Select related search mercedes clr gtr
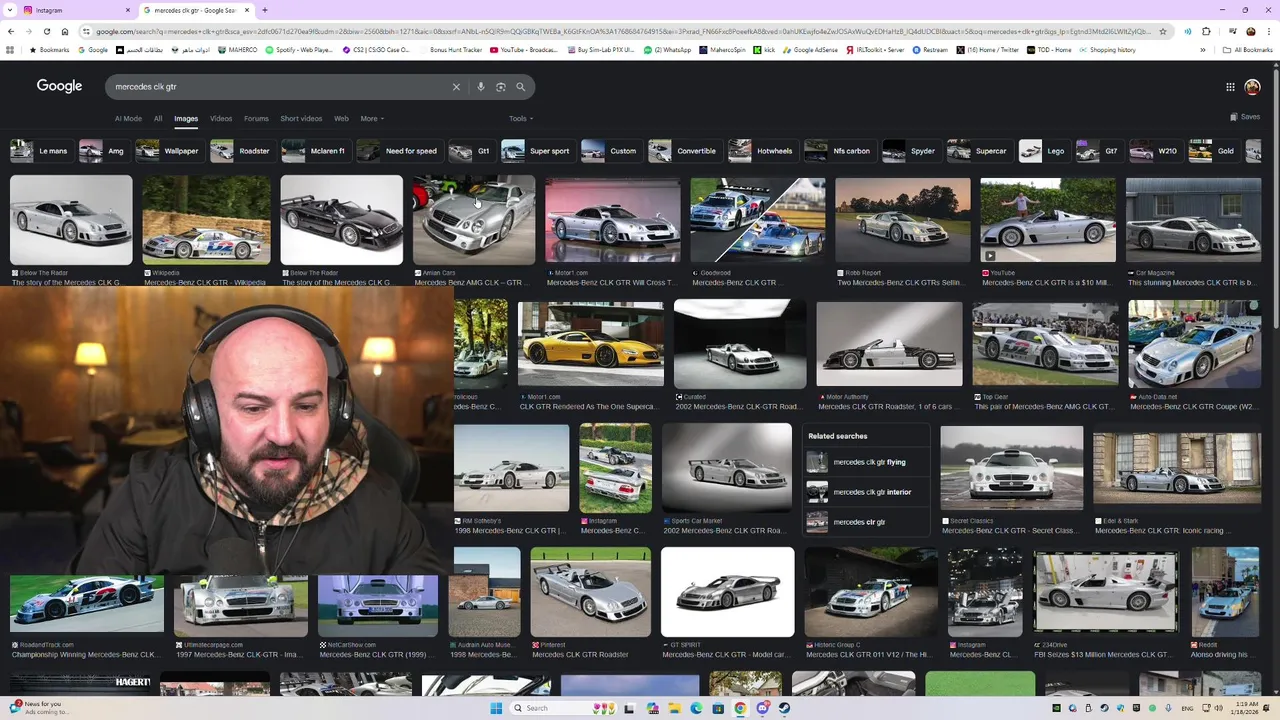The image size is (1280, 720). click(867, 522)
